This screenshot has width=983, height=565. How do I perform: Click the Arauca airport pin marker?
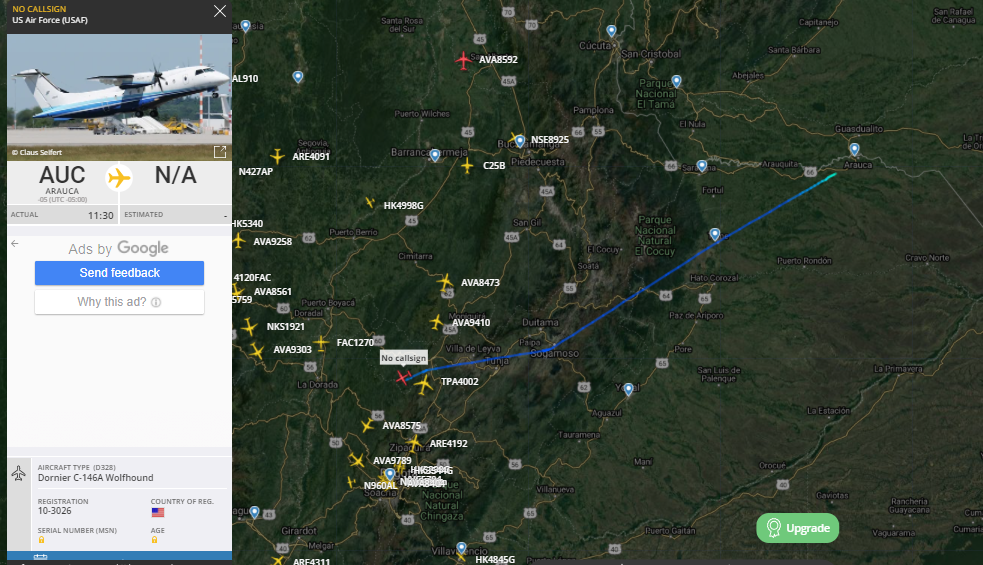pos(854,149)
